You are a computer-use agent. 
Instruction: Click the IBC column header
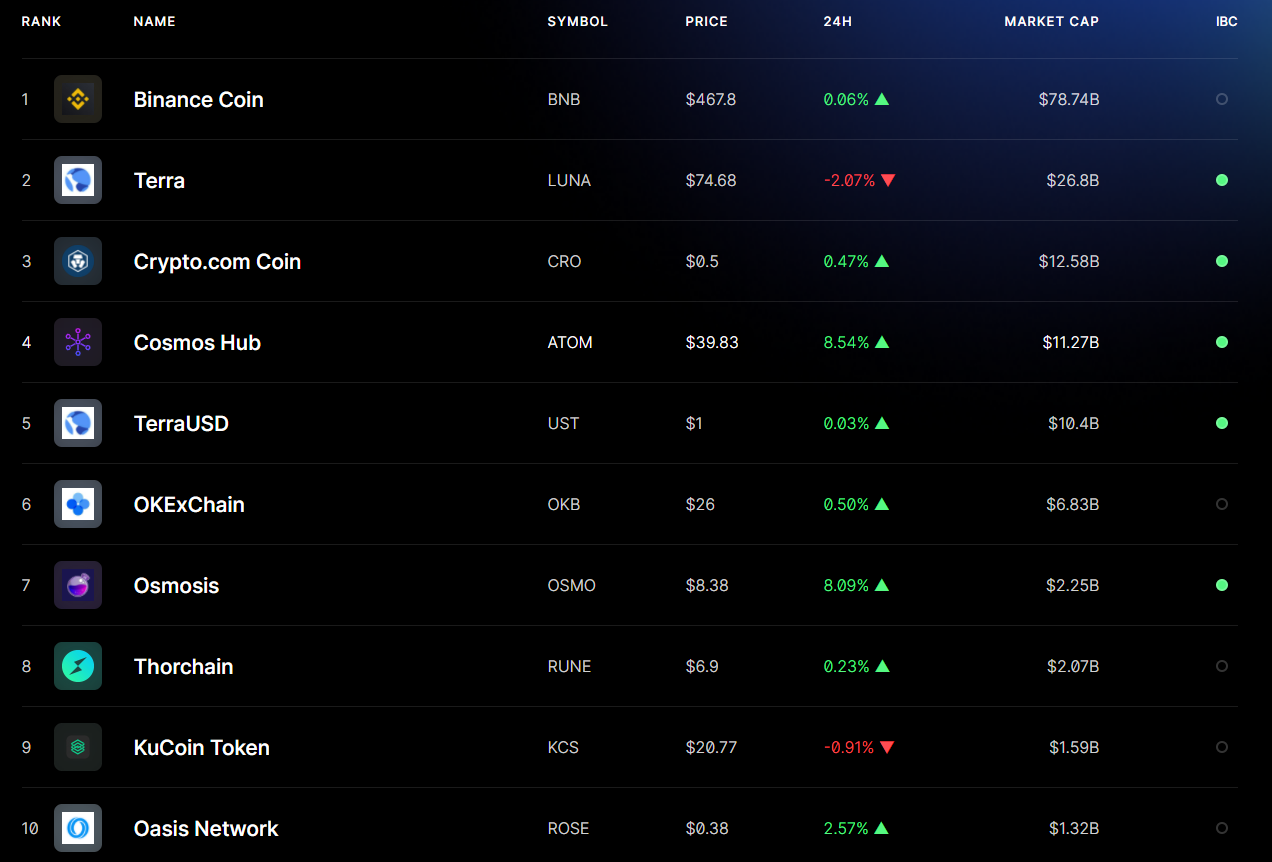[1227, 21]
